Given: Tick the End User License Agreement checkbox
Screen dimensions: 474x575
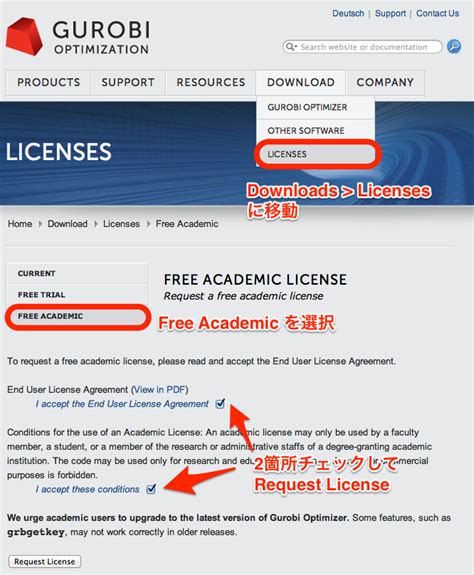Looking at the screenshot, I should point(220,404).
